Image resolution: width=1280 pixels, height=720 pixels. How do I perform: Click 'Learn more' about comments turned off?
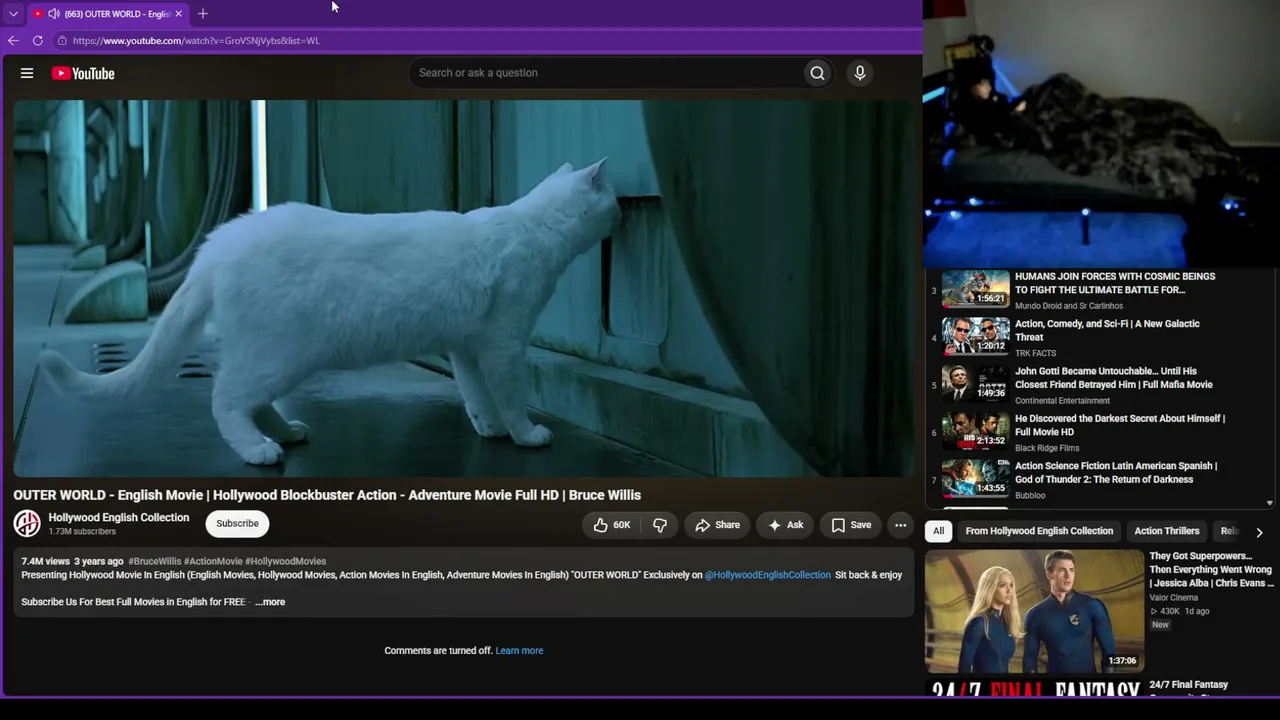pos(519,651)
